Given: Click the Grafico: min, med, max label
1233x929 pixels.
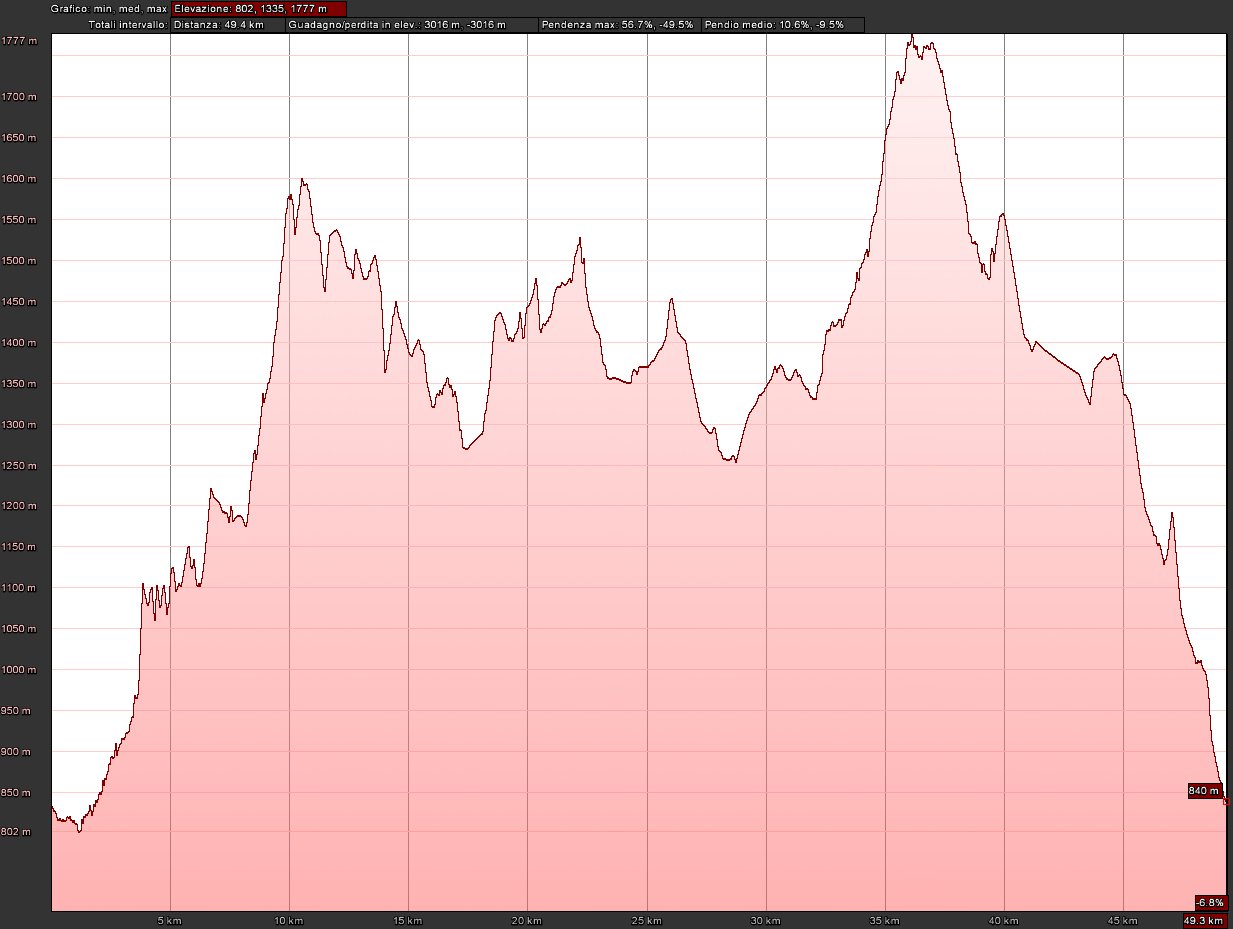Looking at the screenshot, I should tap(109, 9).
